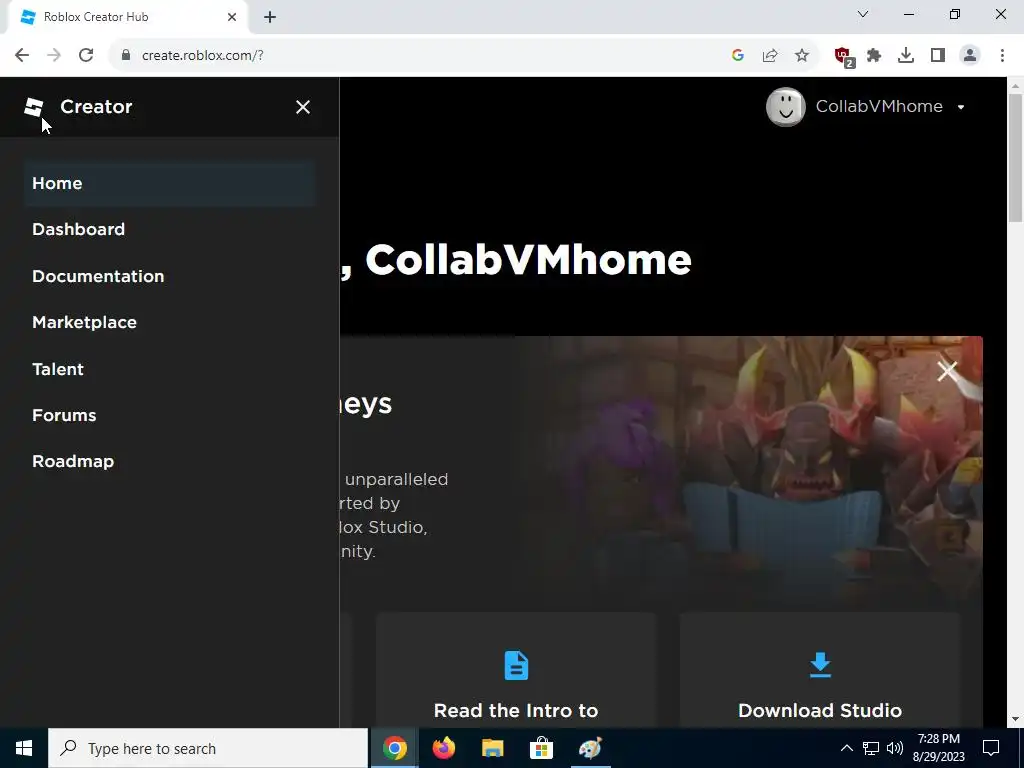Open the notifications action center icon
The height and width of the screenshot is (768, 1024).
(x=991, y=748)
